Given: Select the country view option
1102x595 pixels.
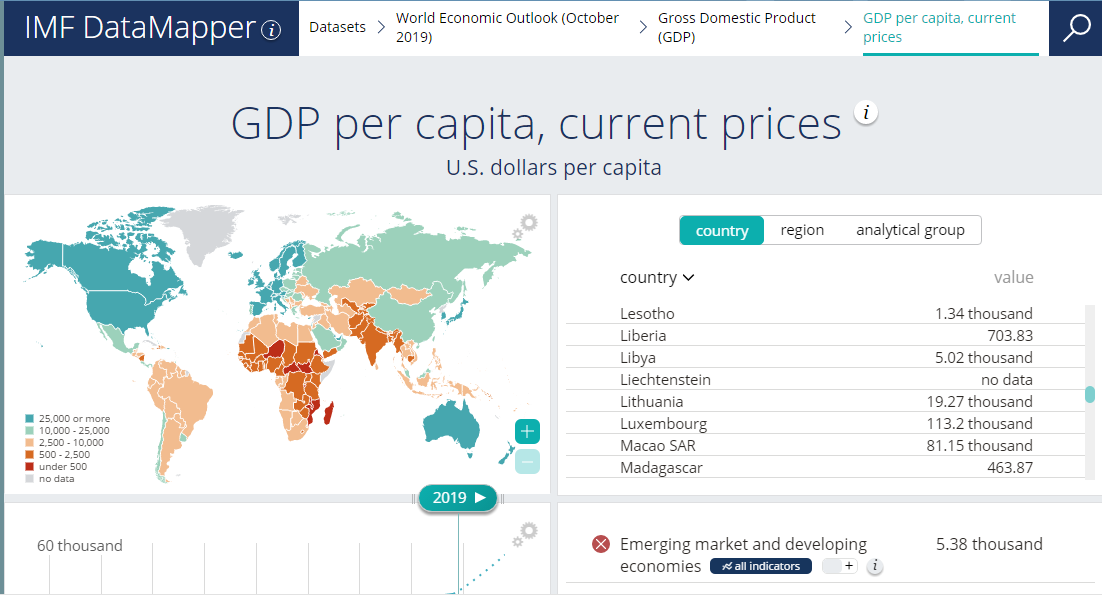Looking at the screenshot, I should pyautogui.click(x=721, y=230).
